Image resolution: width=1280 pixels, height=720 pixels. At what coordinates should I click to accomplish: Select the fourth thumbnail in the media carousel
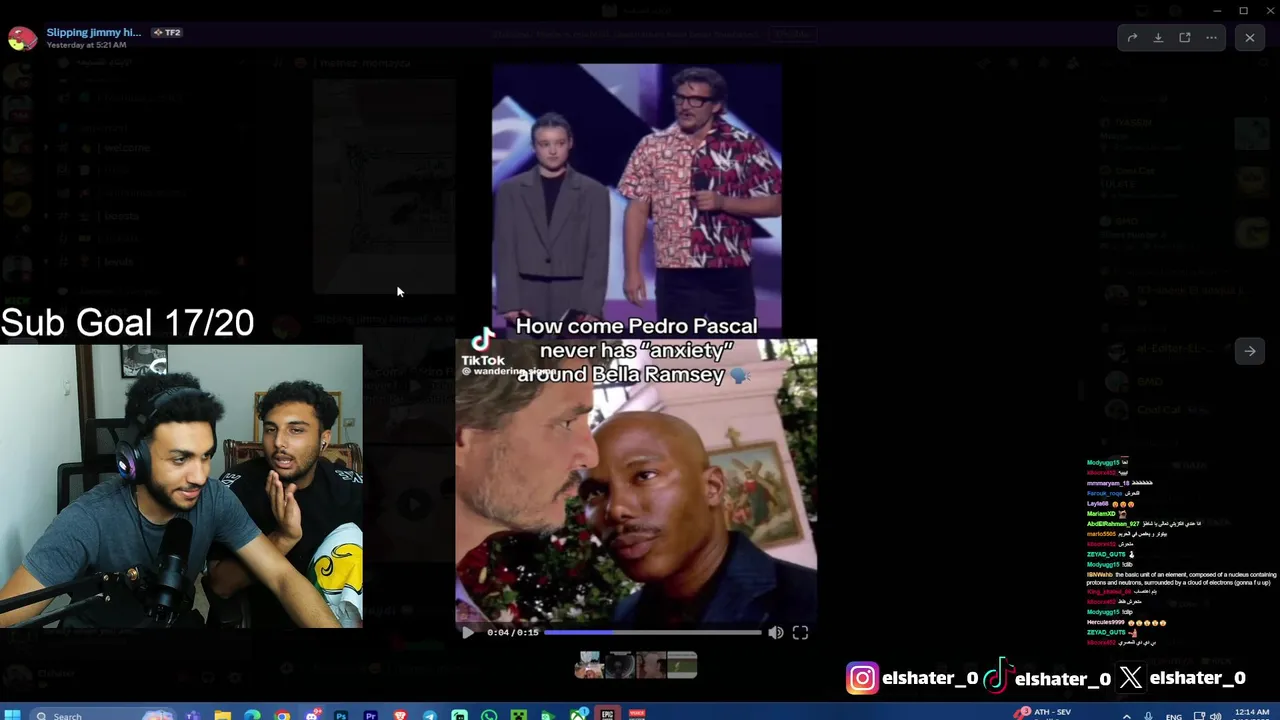point(682,665)
